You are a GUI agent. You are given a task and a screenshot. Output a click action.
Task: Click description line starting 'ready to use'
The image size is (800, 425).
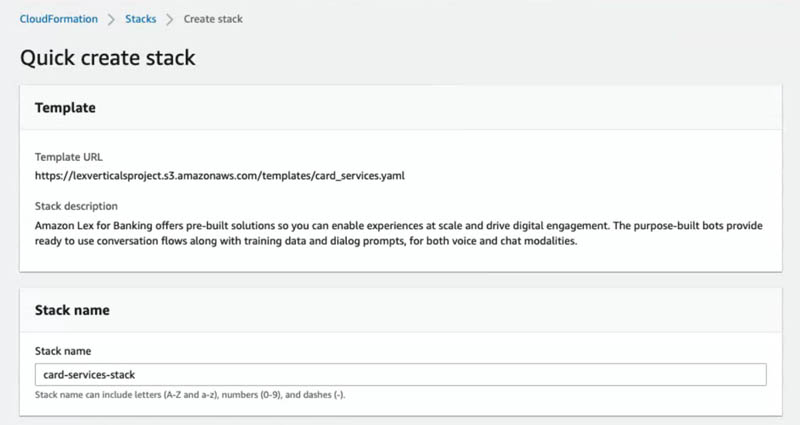[306, 241]
